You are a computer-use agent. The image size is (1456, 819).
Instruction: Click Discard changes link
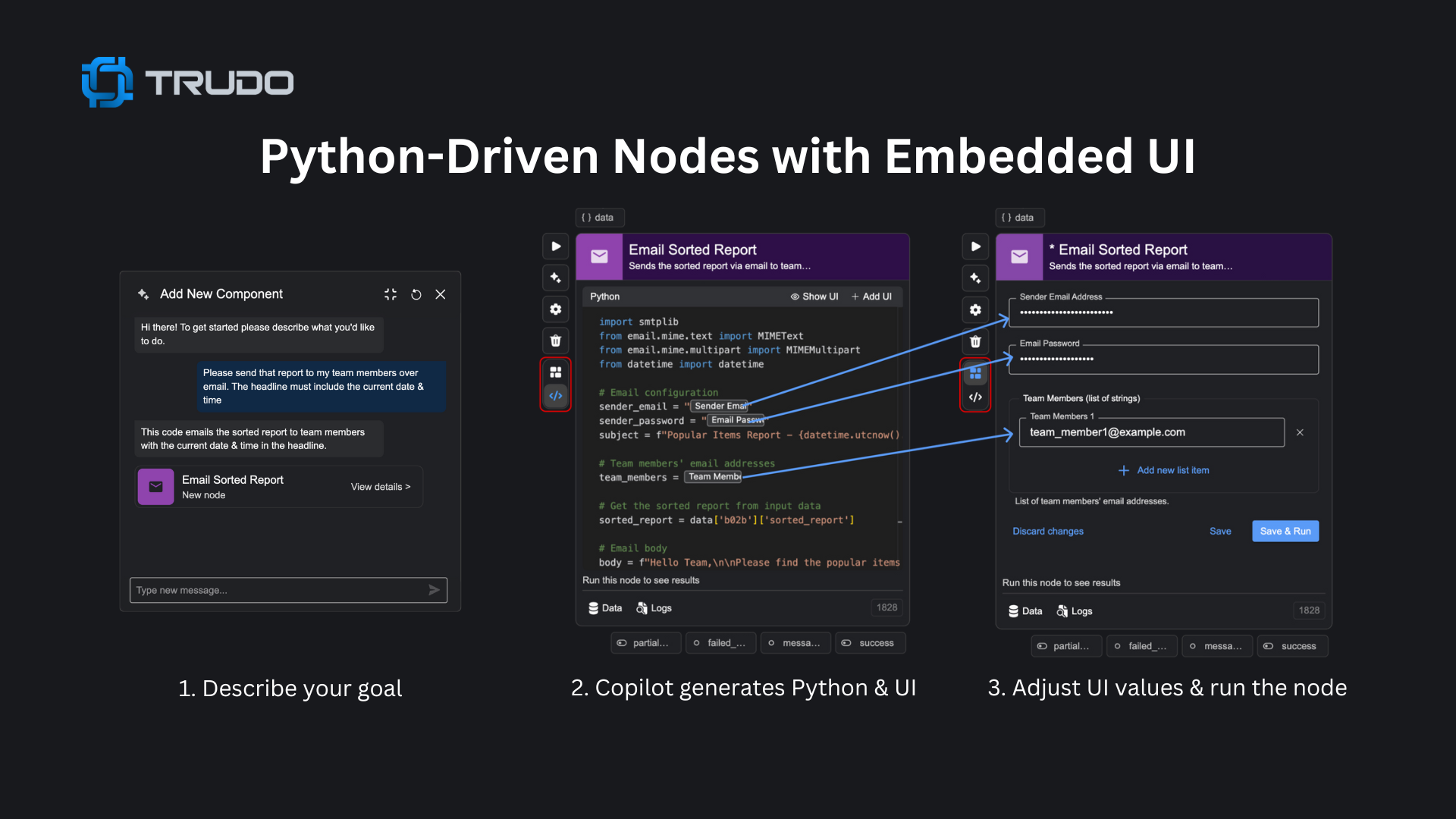click(x=1048, y=531)
